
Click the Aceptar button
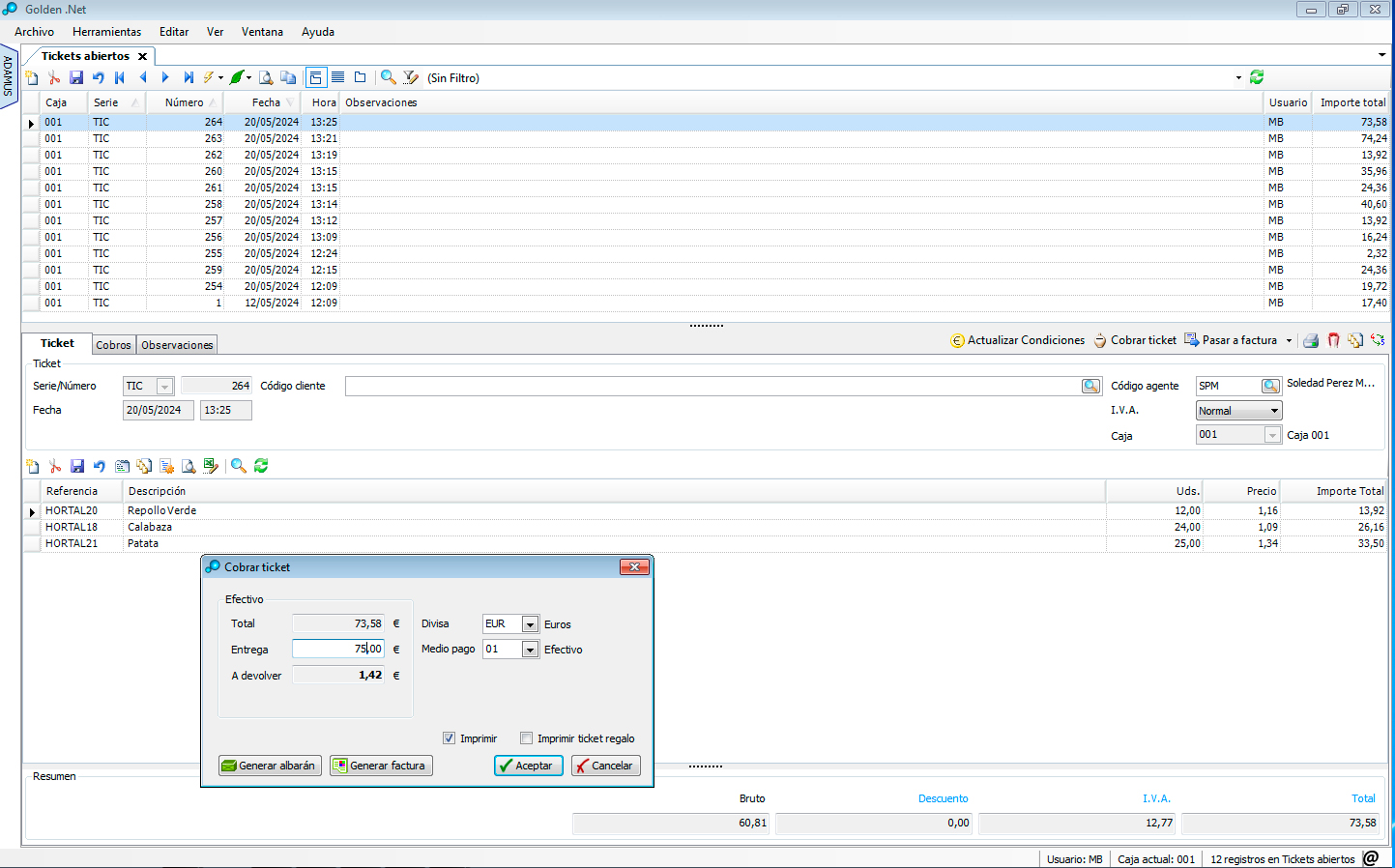pos(529,766)
